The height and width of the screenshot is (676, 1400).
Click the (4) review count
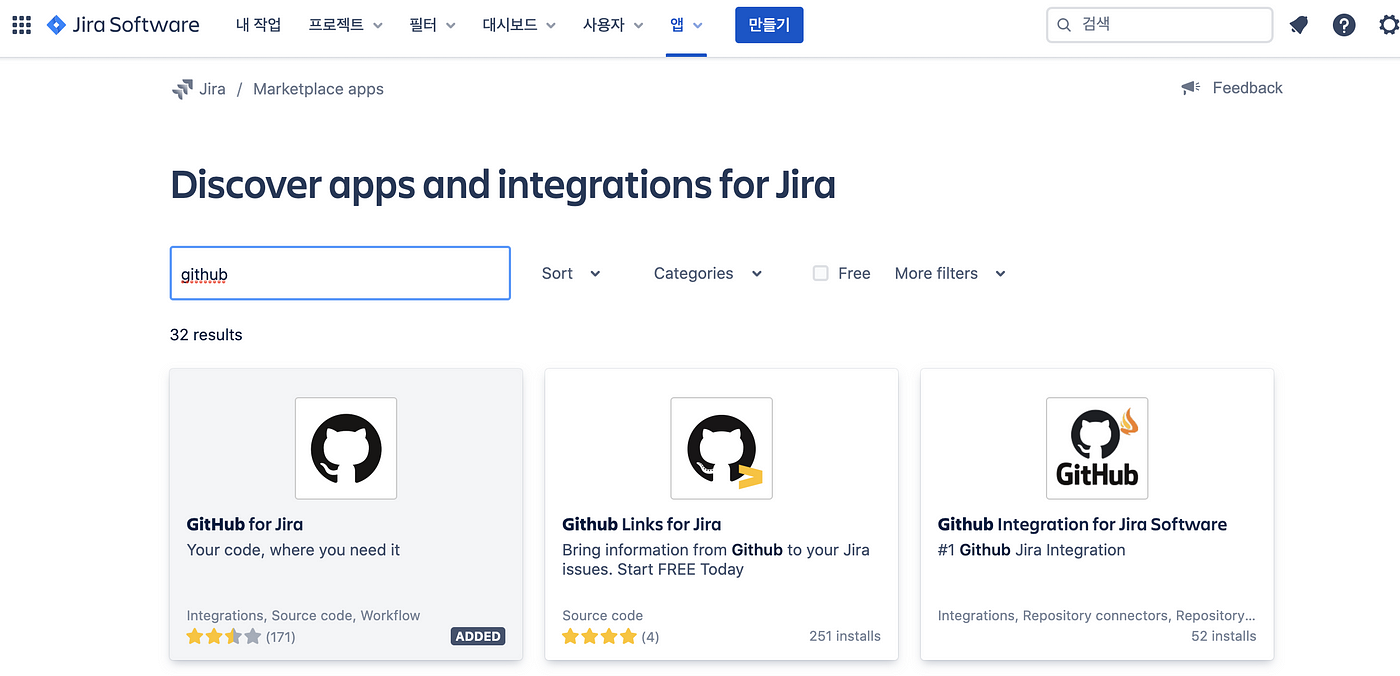click(x=650, y=636)
